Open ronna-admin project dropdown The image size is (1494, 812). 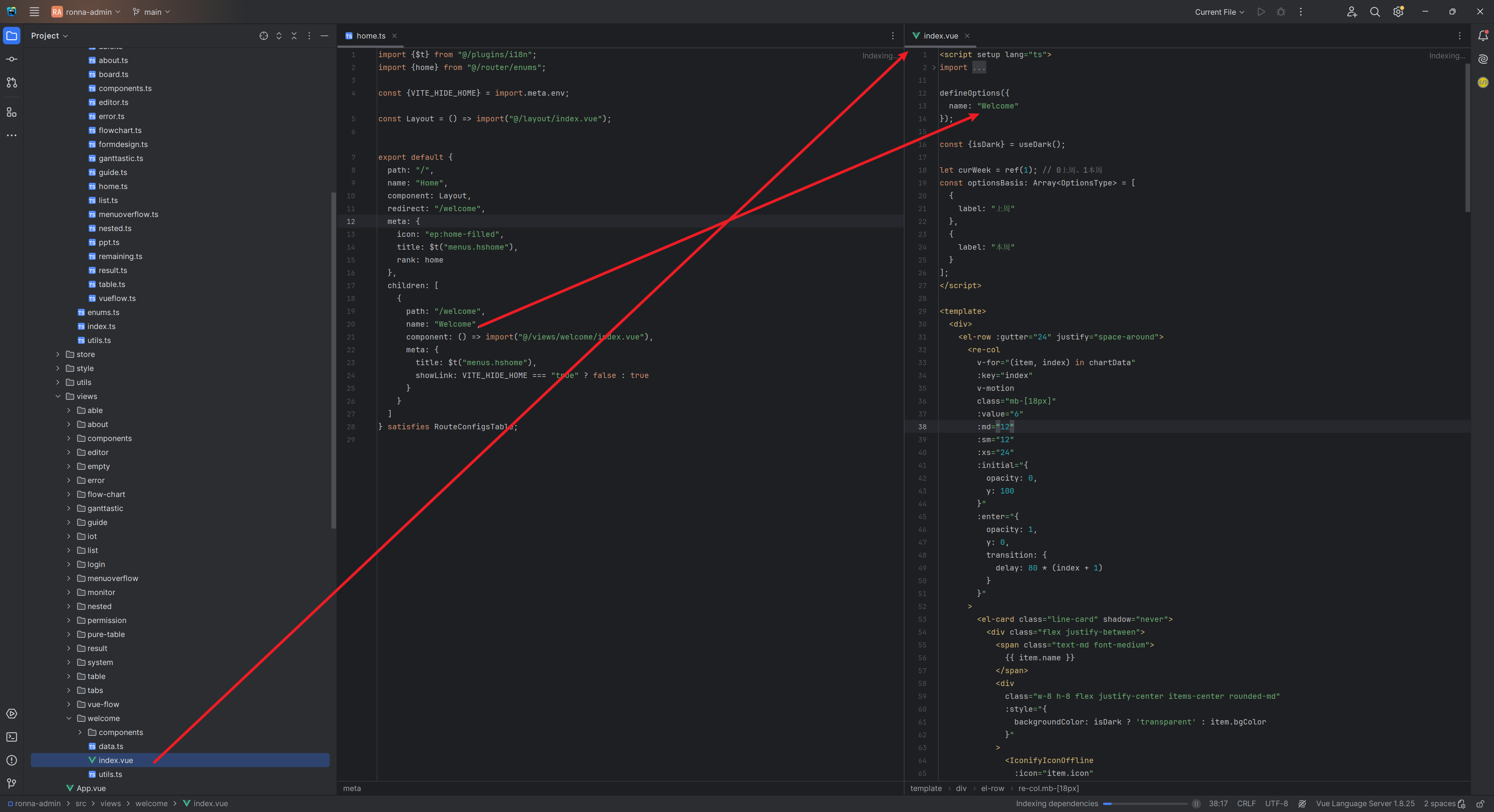[x=86, y=12]
